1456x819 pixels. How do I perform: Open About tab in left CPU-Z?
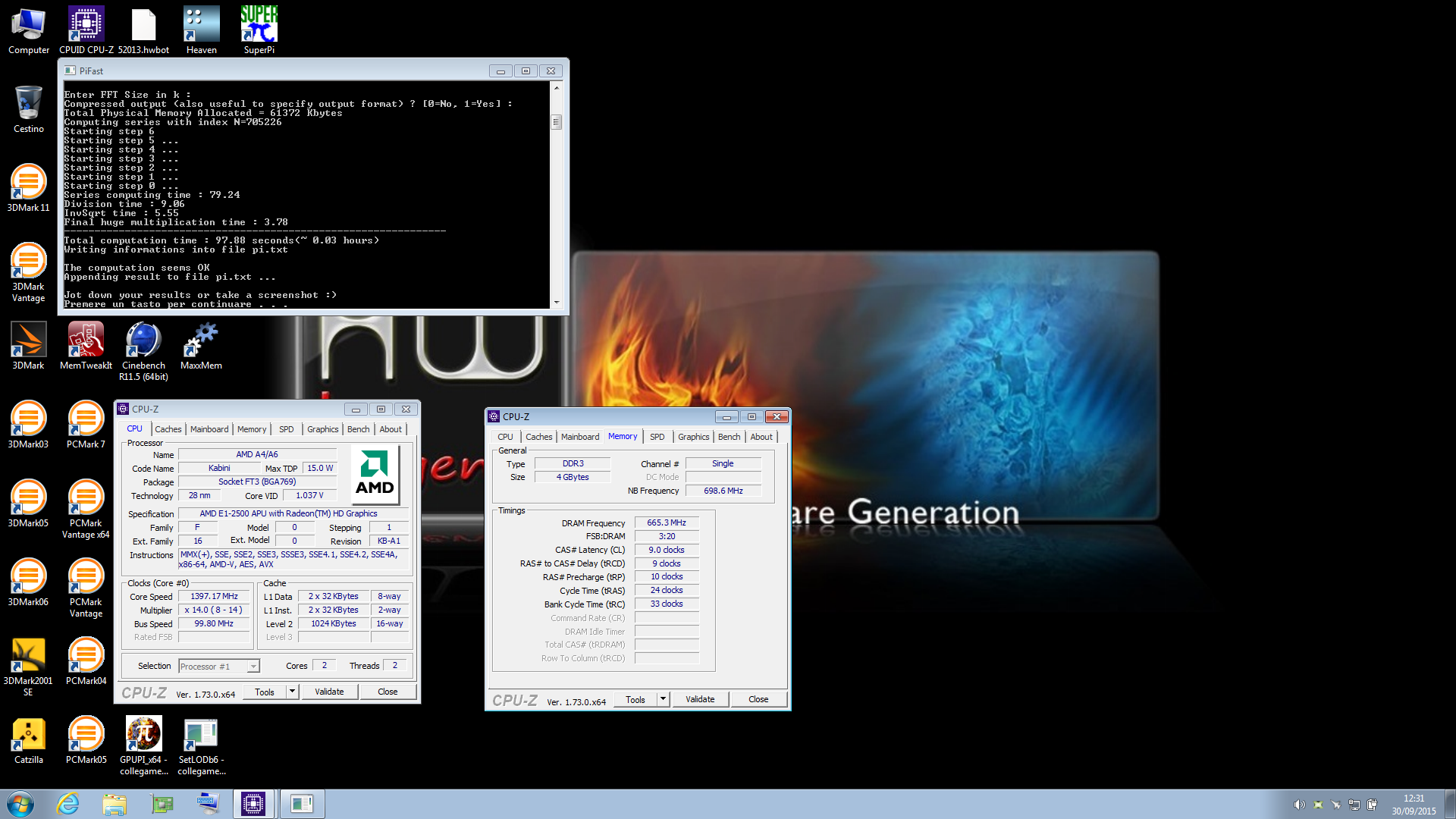[391, 429]
